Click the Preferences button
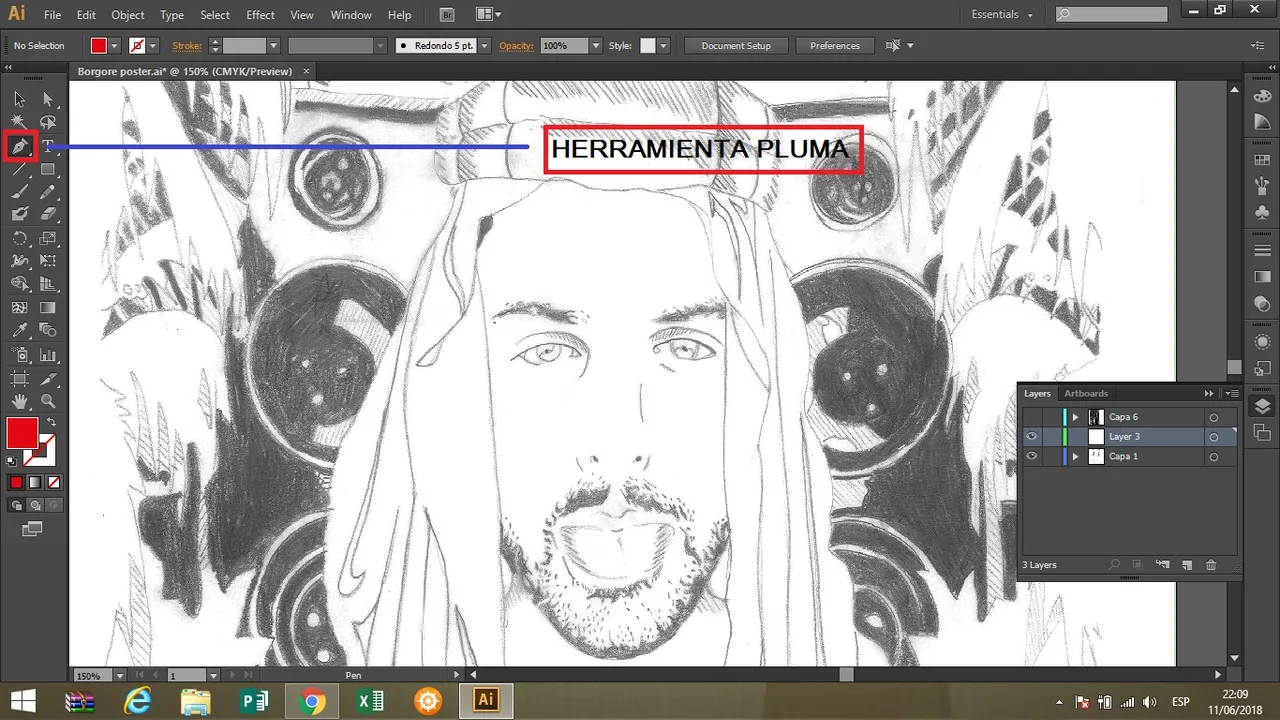Screen dimensions: 1280x720 click(x=835, y=46)
